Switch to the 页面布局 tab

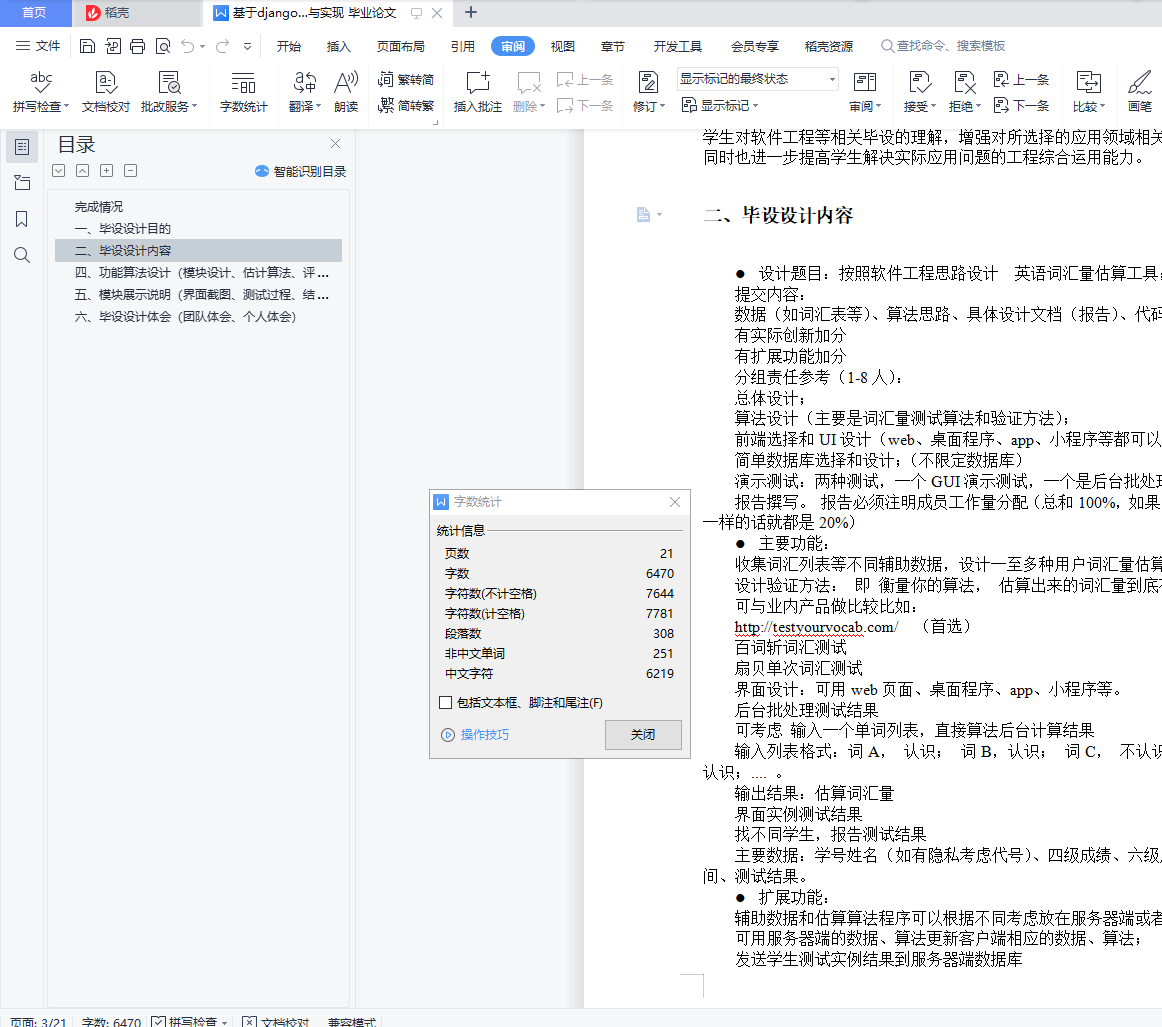click(x=400, y=47)
